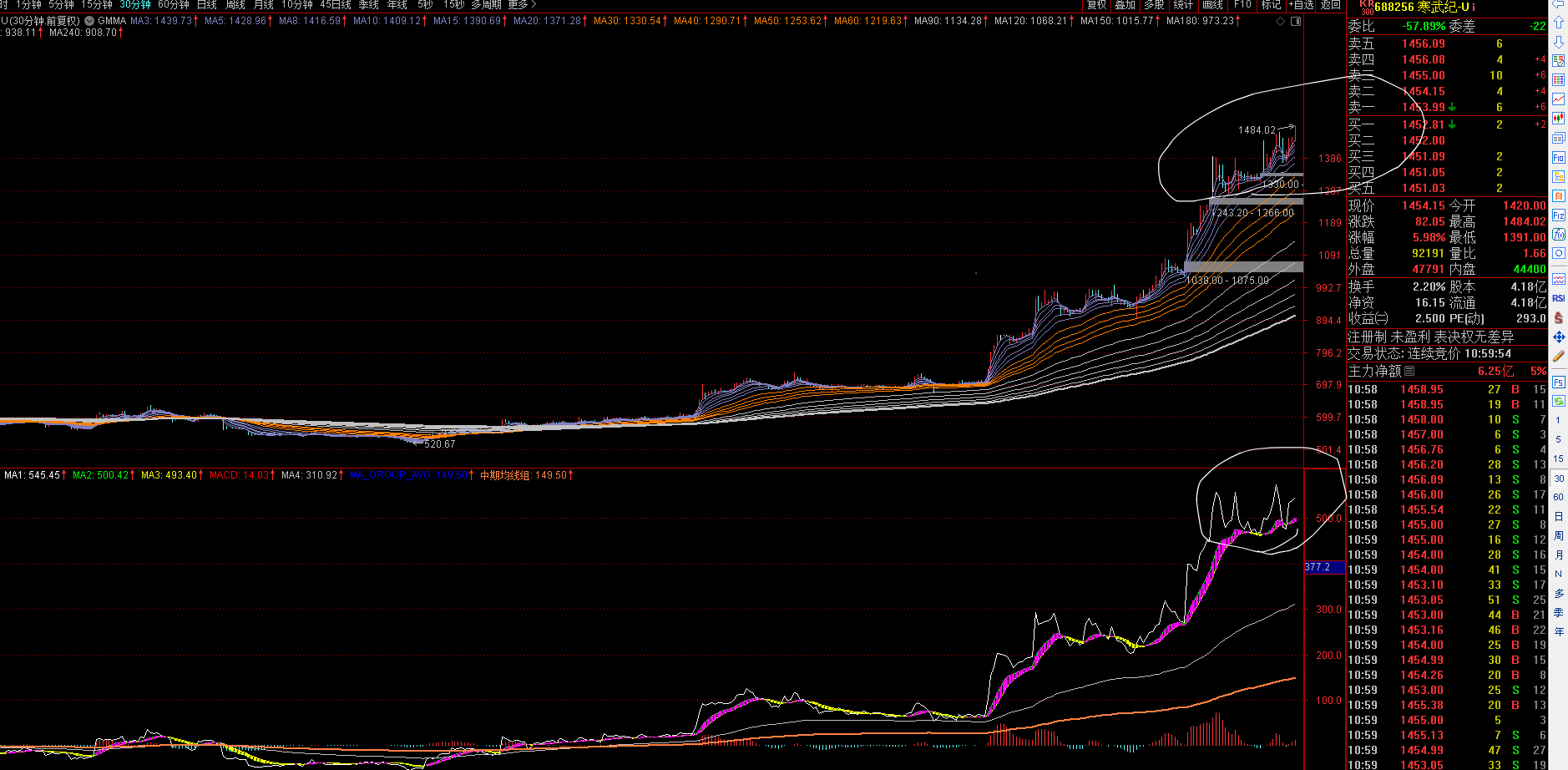Open the f(x) formula manager icon
This screenshot has width=1568, height=770.
1558,235
